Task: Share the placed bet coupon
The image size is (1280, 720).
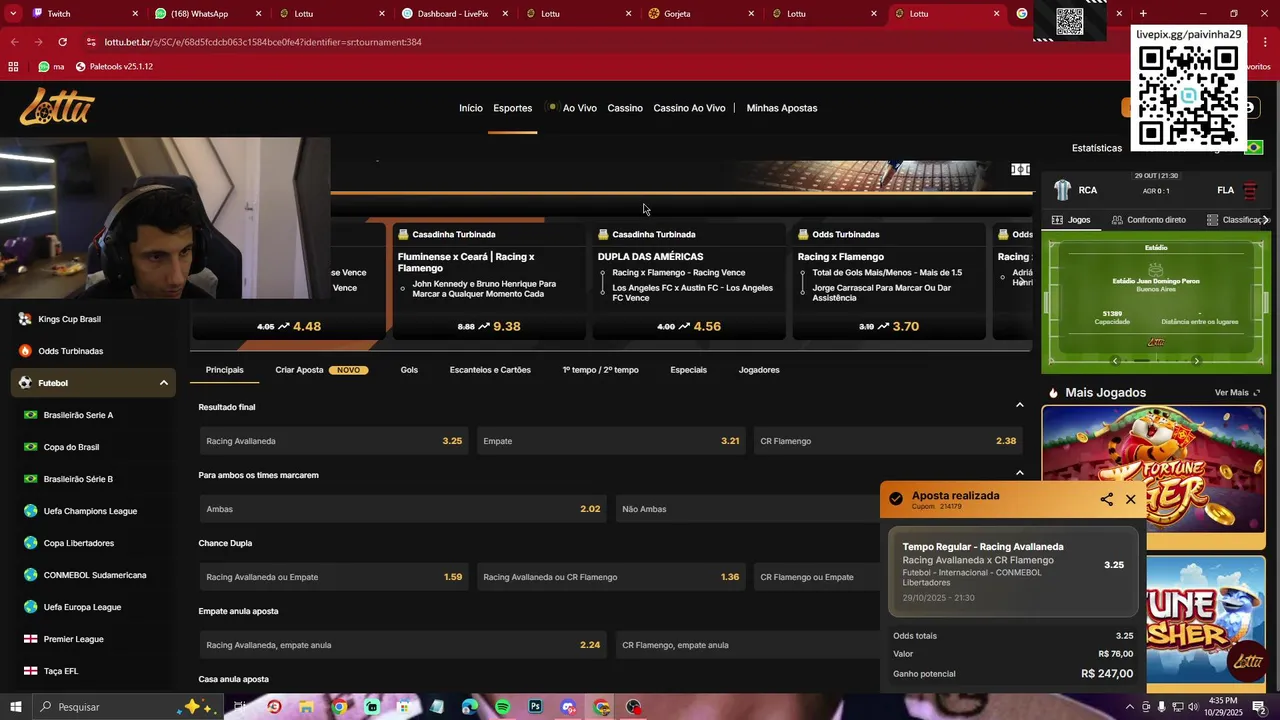Action: tap(1106, 499)
